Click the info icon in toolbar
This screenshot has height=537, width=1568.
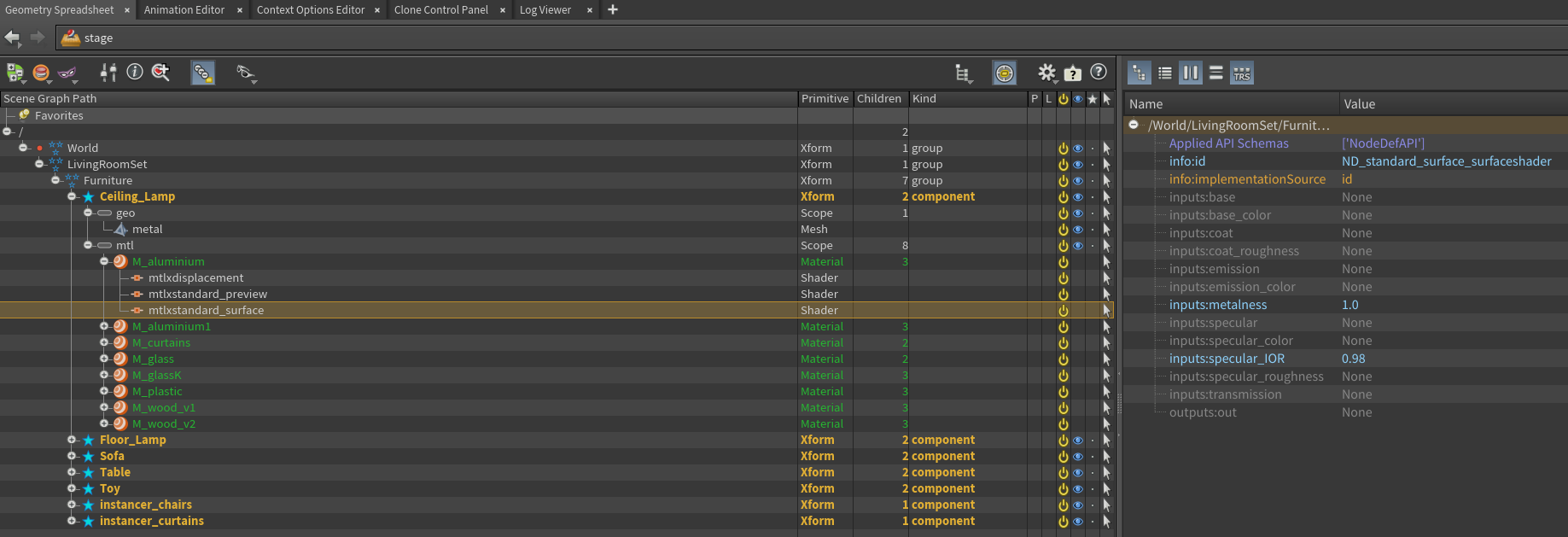pos(135,73)
